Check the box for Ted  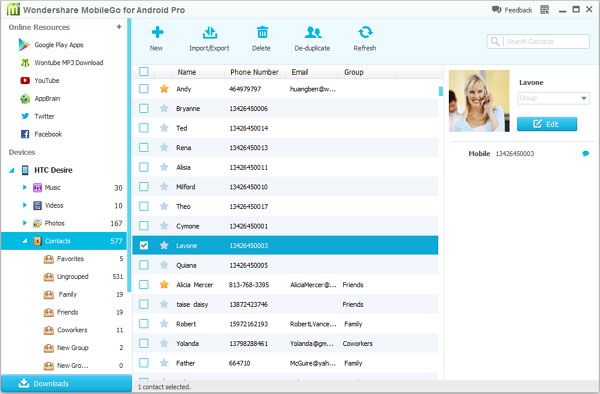[144, 128]
